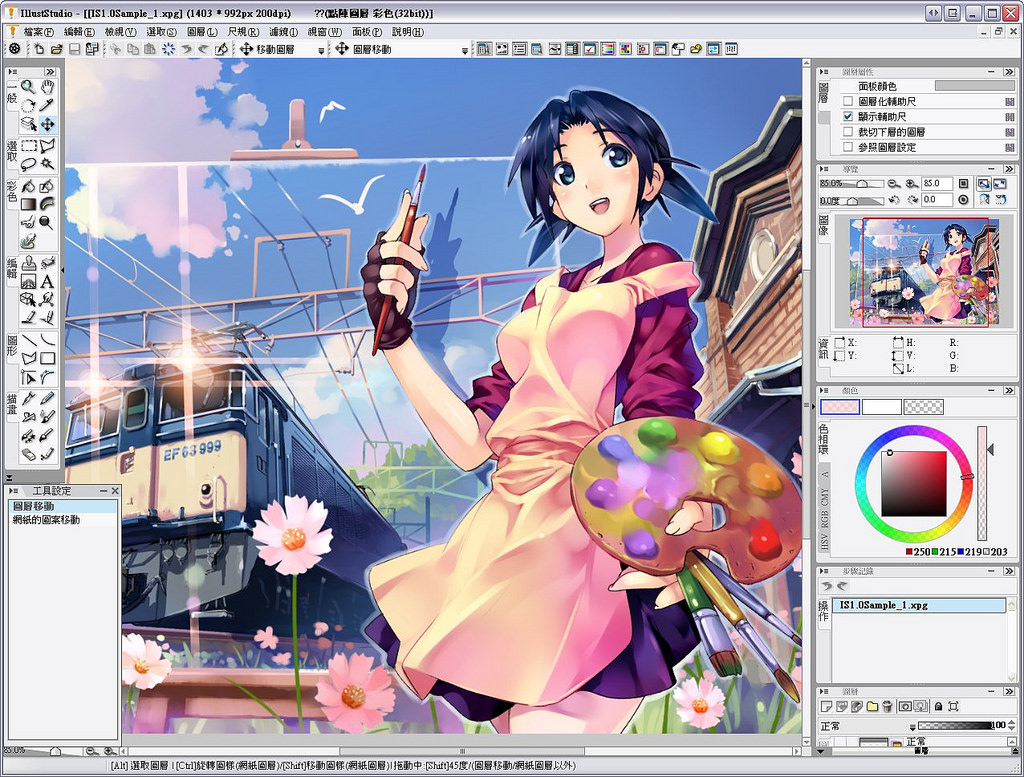Open the 圖層移動 sub-tool dropdown
This screenshot has height=777, width=1024.
[x=465, y=50]
